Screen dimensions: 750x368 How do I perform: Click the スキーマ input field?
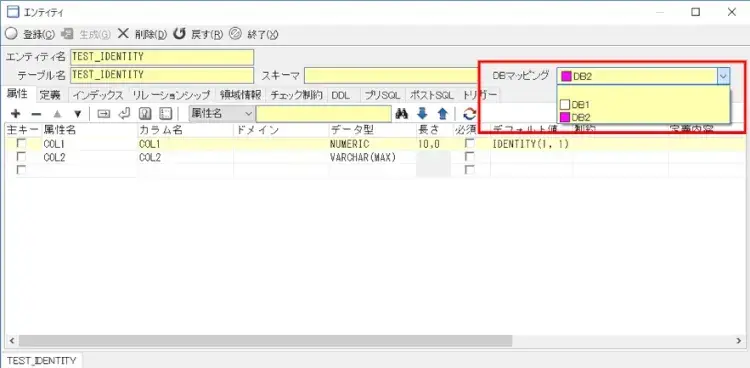391,75
